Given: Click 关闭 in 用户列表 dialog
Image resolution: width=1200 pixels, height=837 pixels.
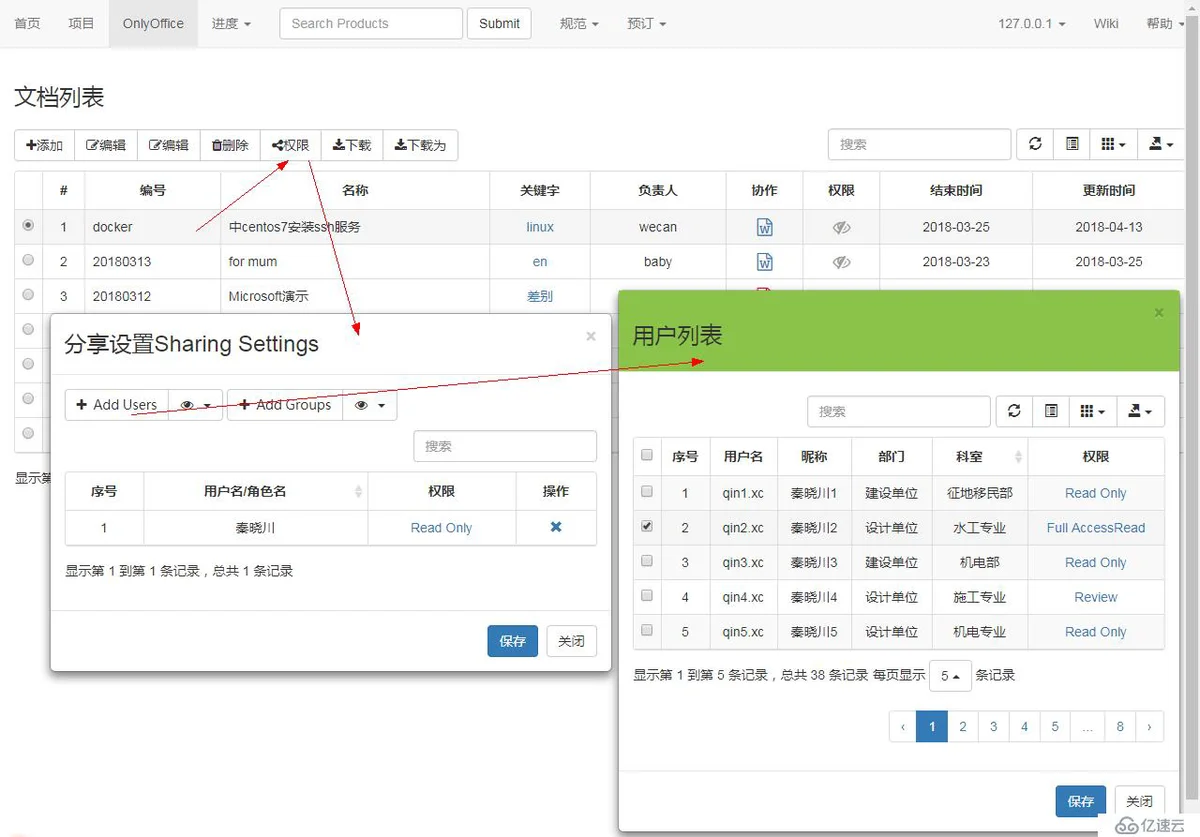Looking at the screenshot, I should click(x=1139, y=801).
